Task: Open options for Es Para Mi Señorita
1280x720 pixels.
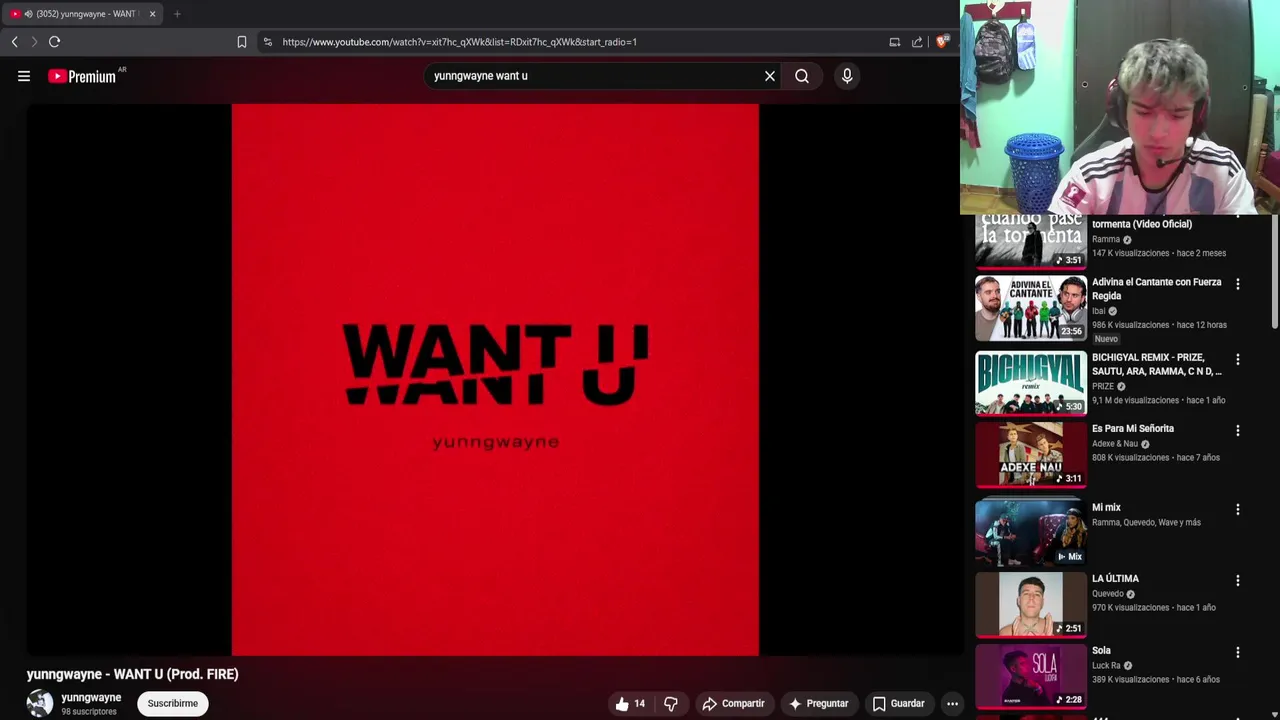Action: [1238, 430]
